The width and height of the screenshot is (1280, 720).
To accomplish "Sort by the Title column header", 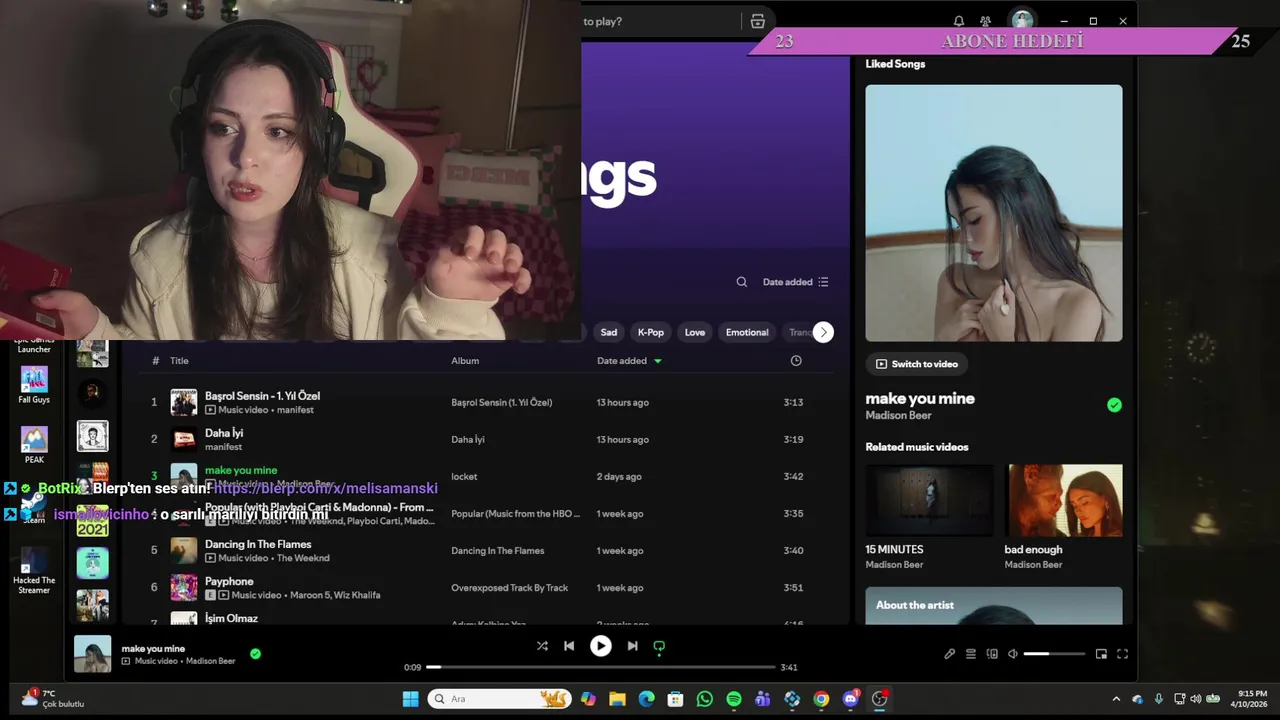I will point(179,361).
